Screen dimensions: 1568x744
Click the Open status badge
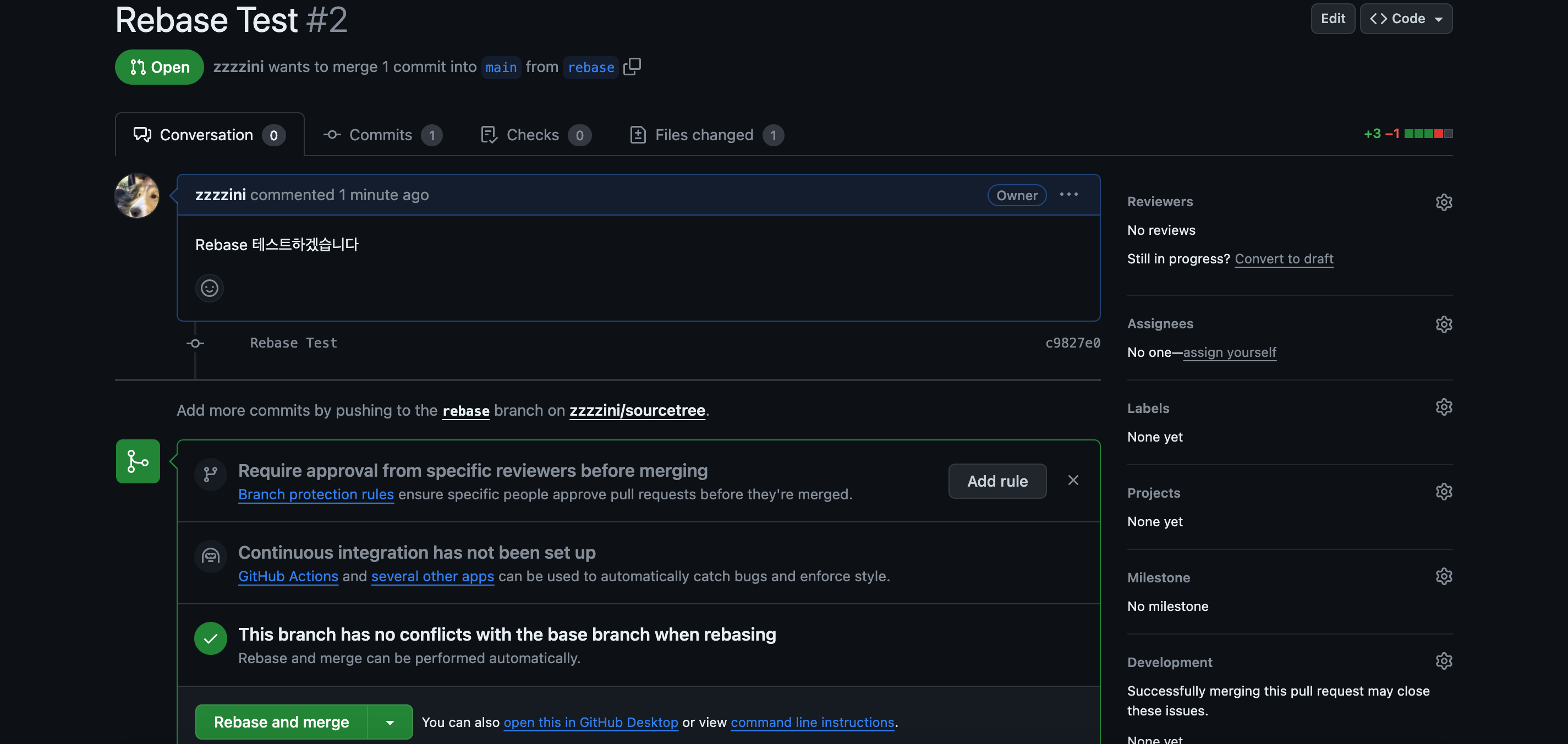pyautogui.click(x=160, y=67)
